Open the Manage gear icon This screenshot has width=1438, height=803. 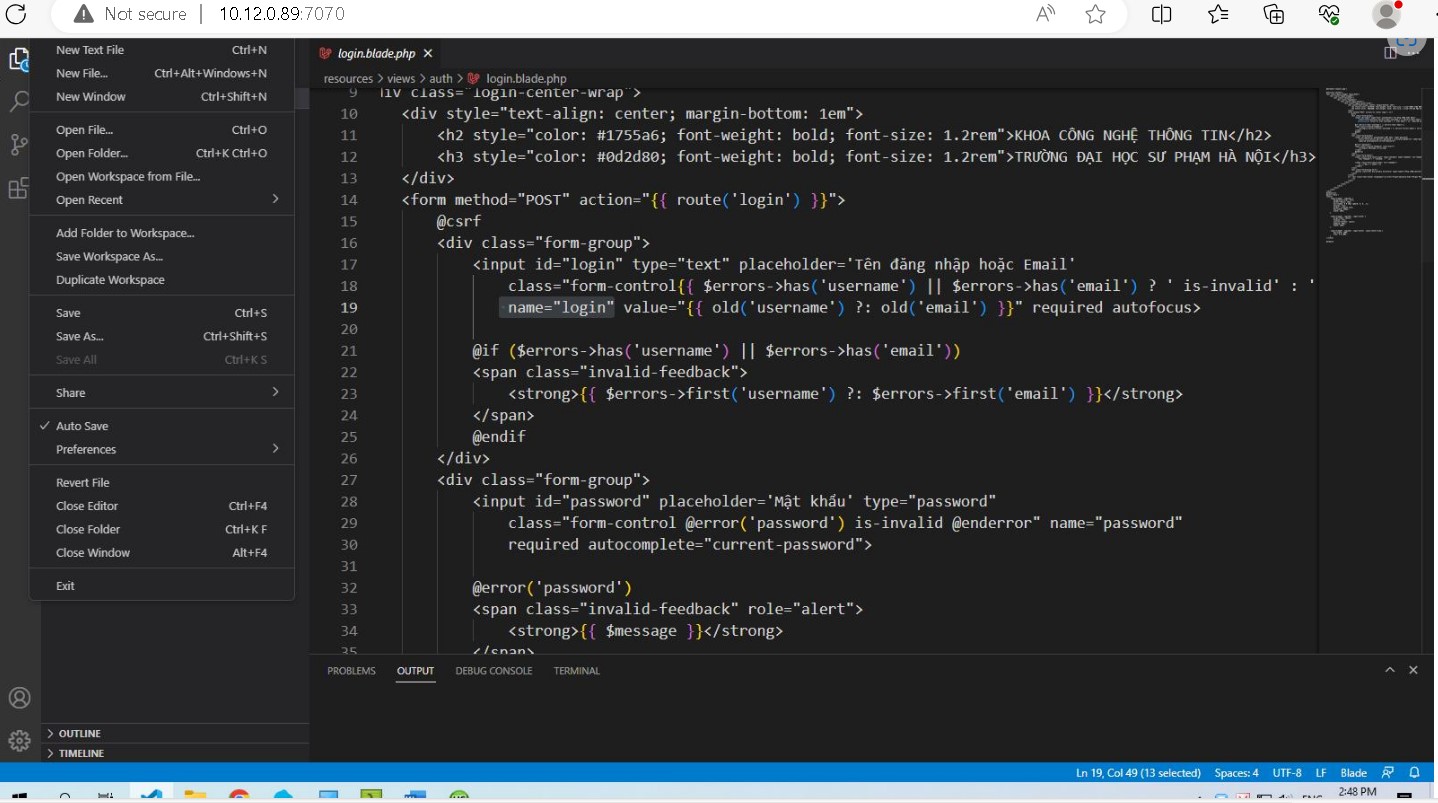coord(19,741)
